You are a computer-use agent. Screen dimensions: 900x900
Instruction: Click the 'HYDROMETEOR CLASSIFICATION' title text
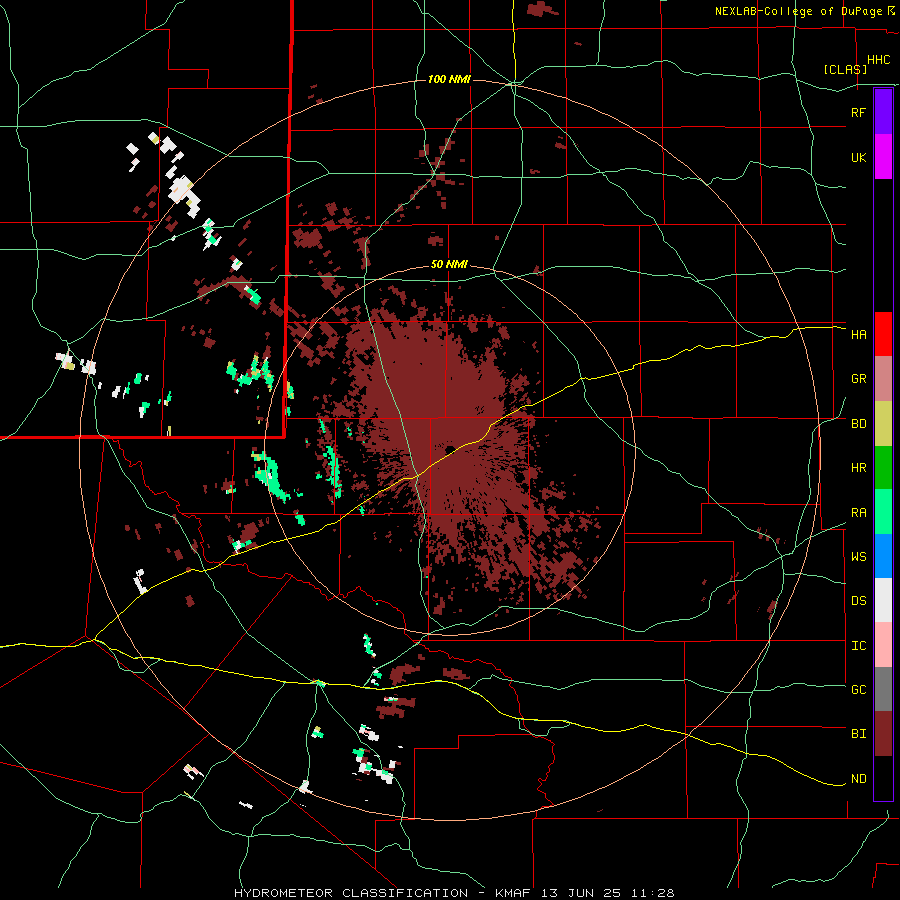pyautogui.click(x=351, y=893)
